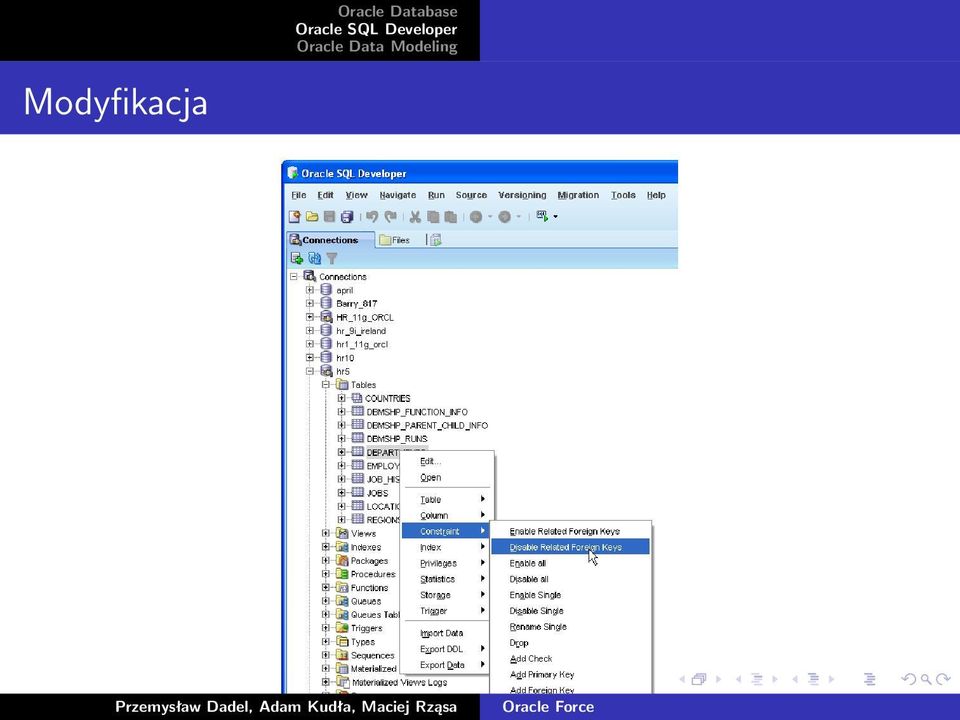This screenshot has width=960, height=720.
Task: Open dropdown arrow beside SQL Worksheet icon
Action: pos(555,217)
